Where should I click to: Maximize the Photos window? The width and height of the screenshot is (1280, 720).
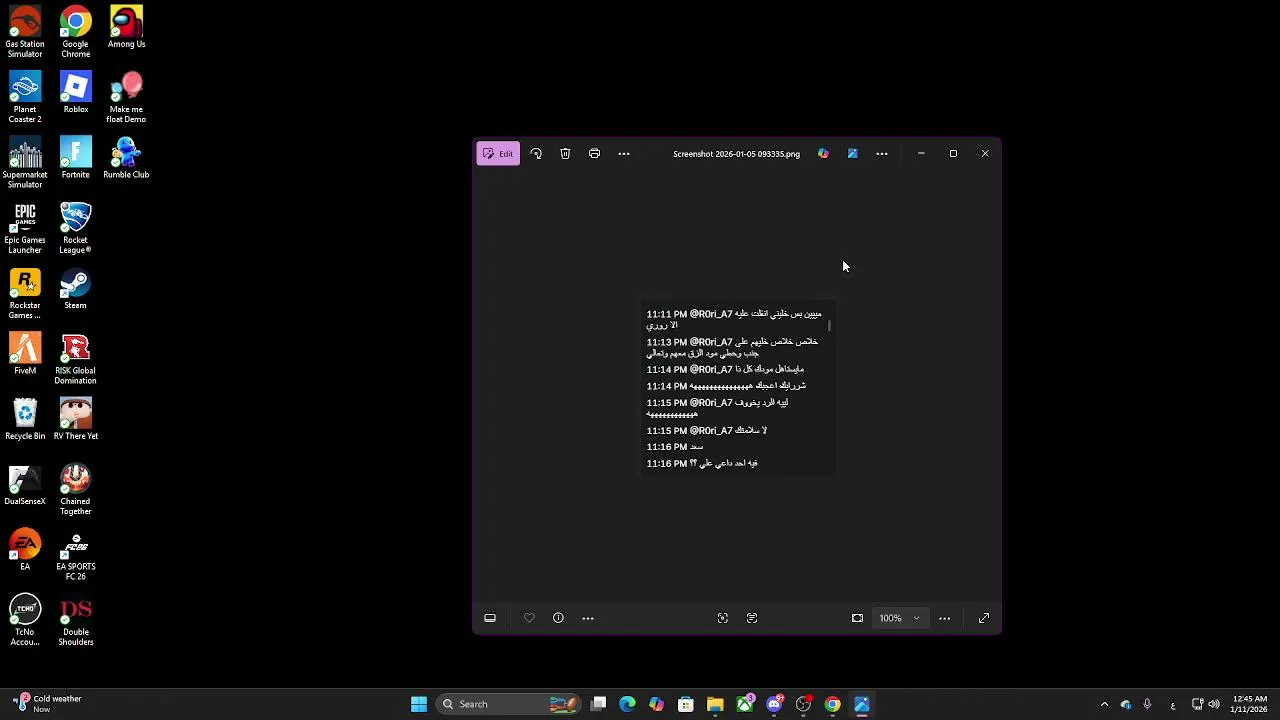coord(953,154)
